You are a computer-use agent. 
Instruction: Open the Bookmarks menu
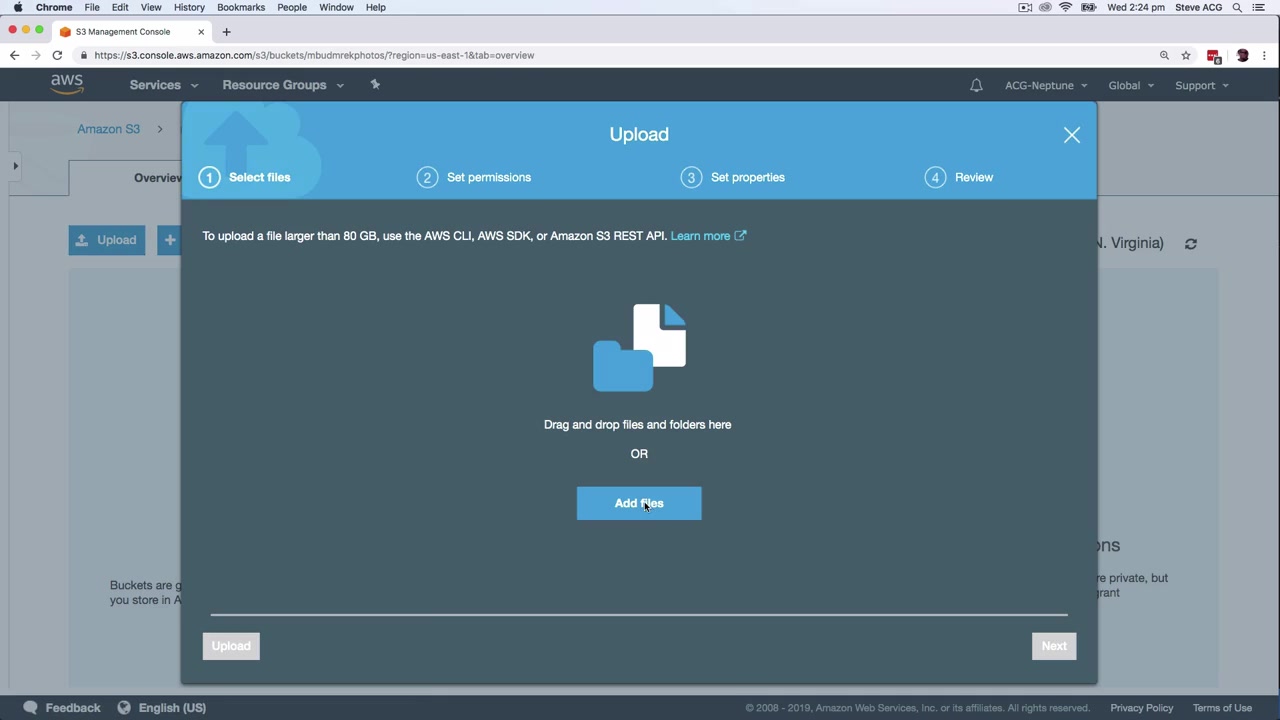coord(241,7)
